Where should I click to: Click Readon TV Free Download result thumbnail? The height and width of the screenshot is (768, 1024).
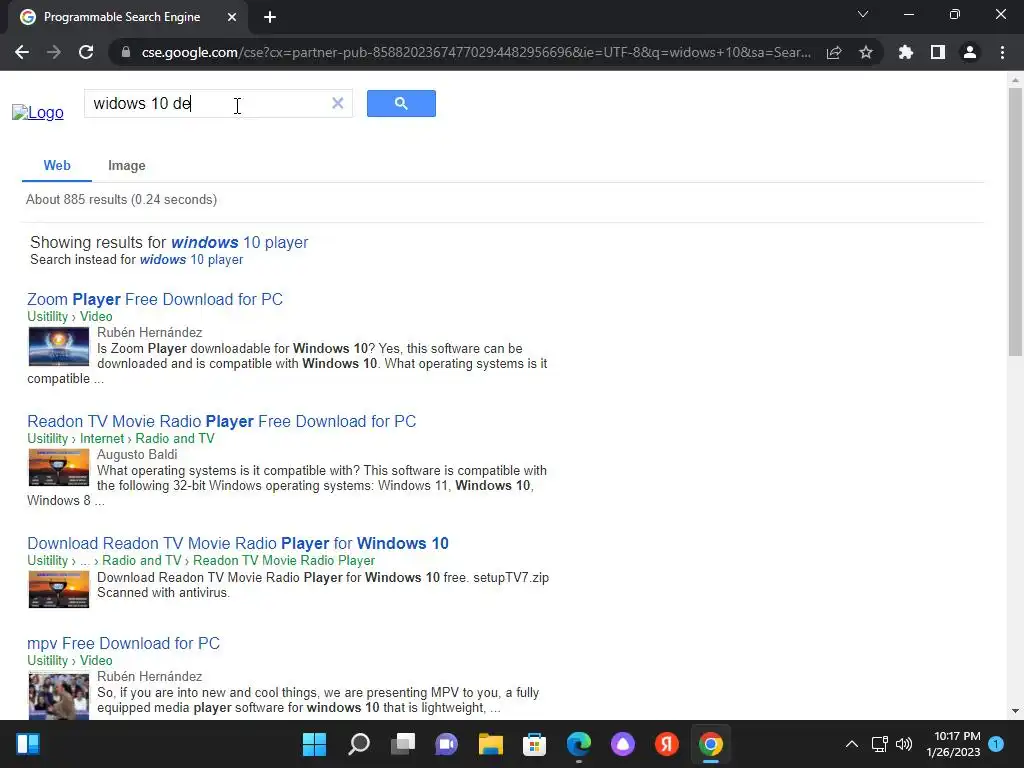59,468
